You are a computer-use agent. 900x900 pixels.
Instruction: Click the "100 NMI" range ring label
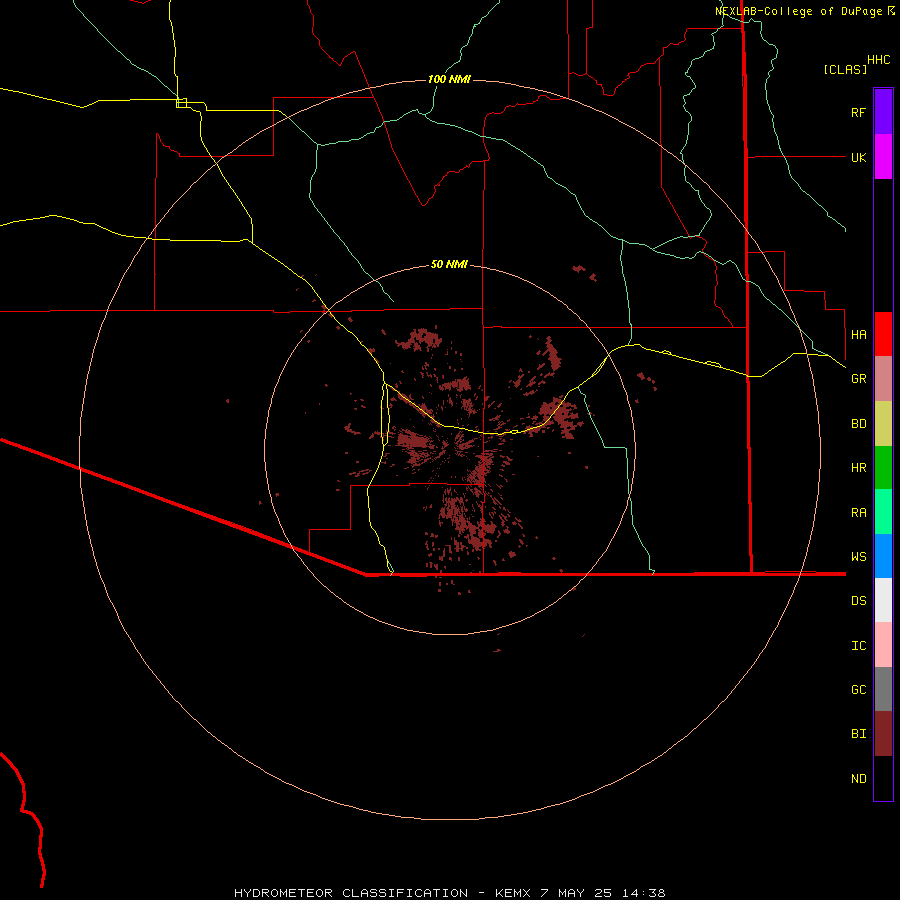click(449, 79)
